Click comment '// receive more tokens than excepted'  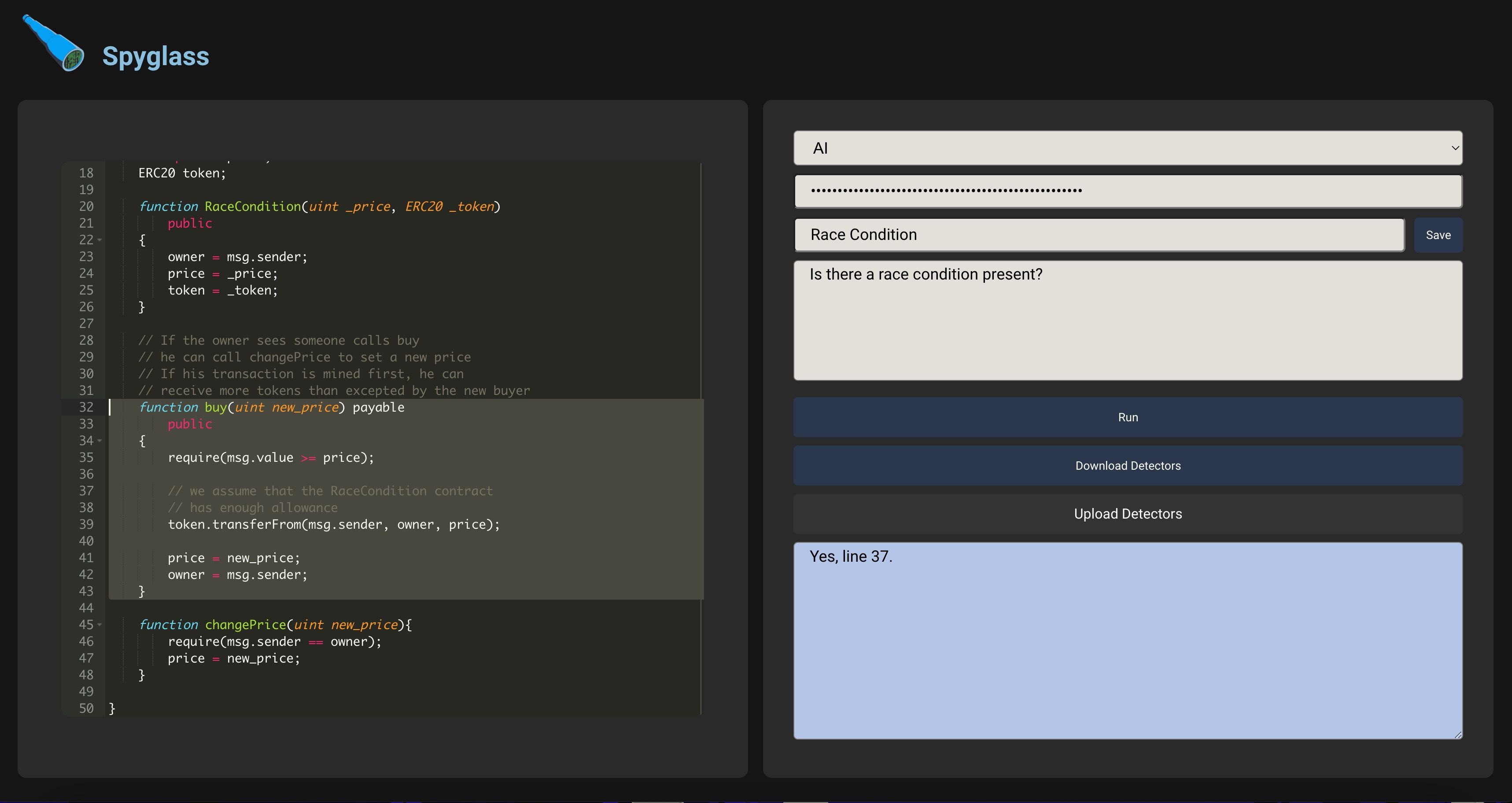pos(334,391)
